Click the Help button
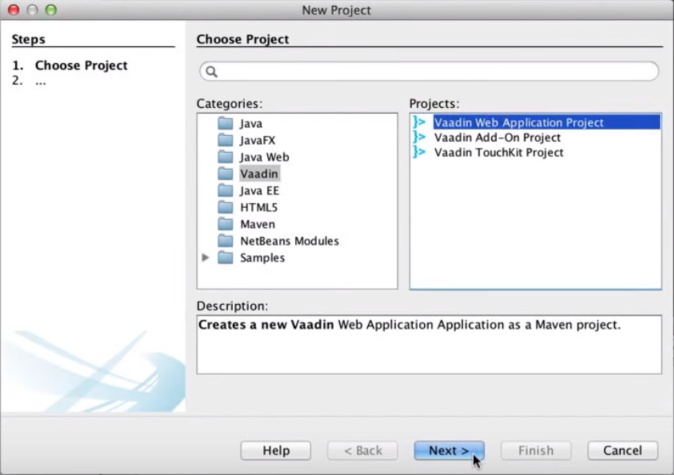This screenshot has width=674, height=475. (276, 450)
